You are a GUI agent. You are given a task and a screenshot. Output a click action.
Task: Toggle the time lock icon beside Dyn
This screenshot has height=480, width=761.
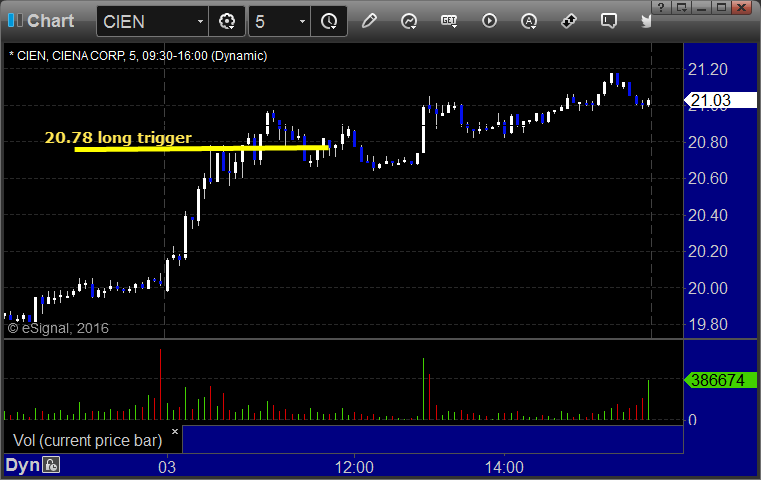pyautogui.click(x=51, y=465)
